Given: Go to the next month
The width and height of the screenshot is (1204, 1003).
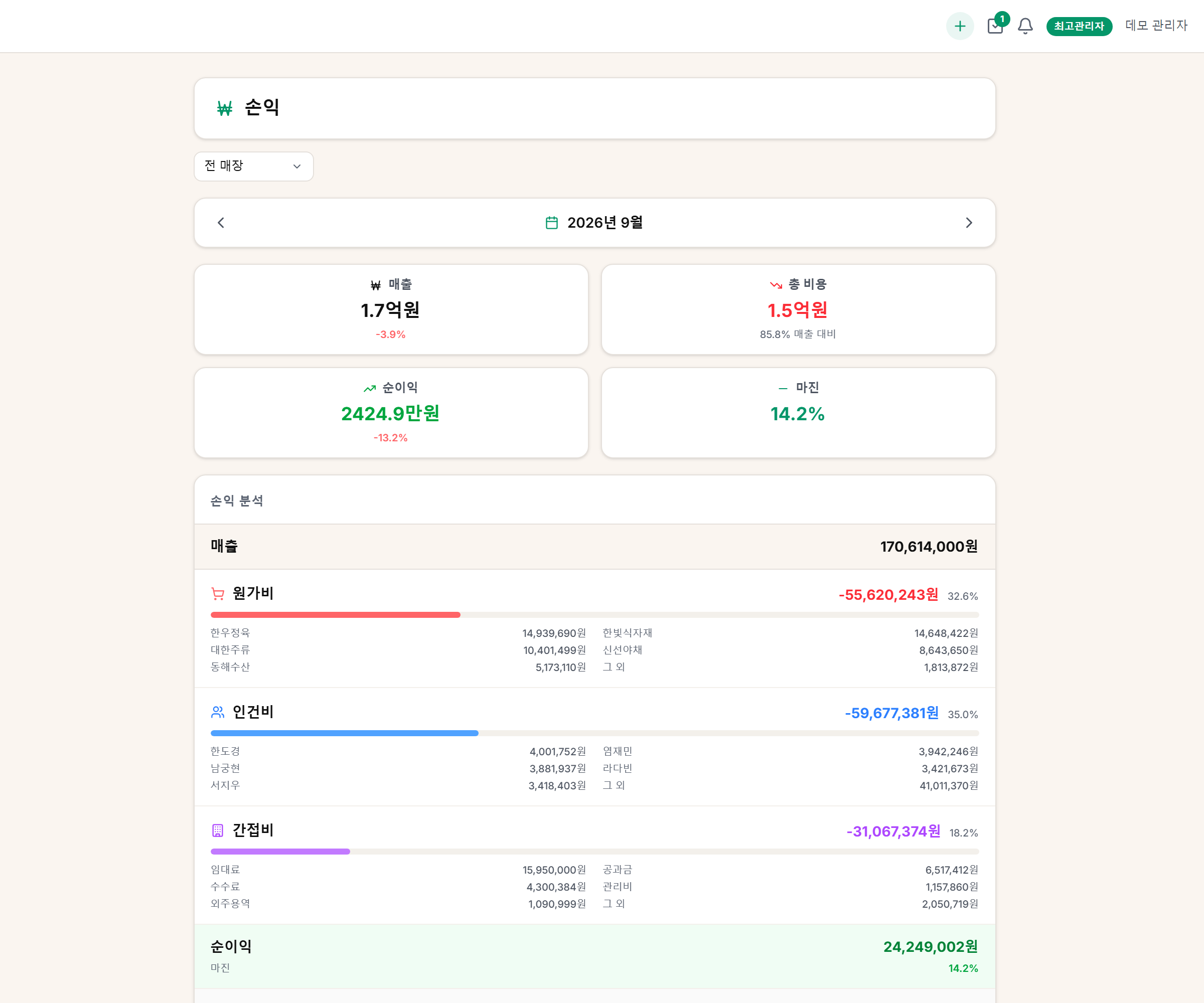Looking at the screenshot, I should coord(969,223).
